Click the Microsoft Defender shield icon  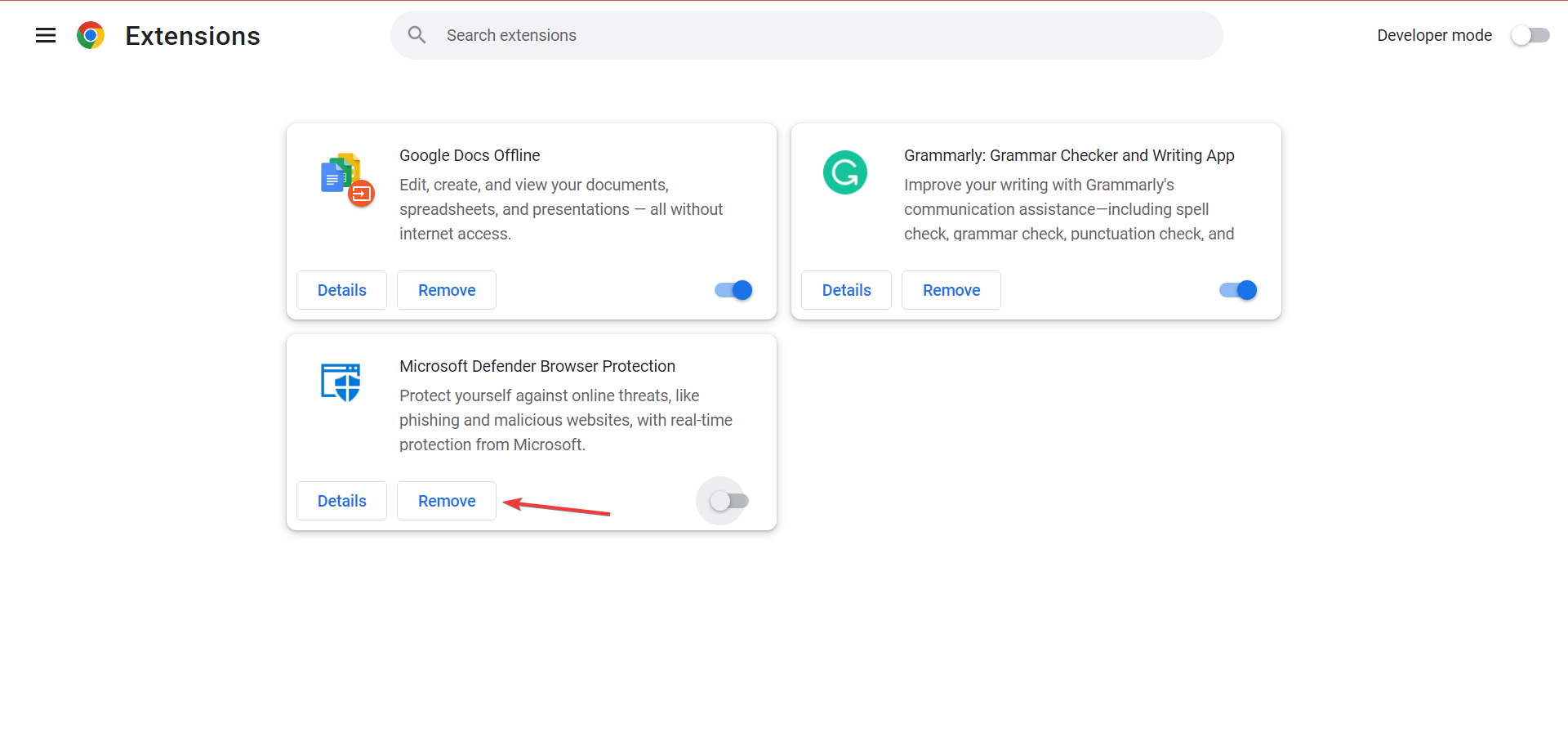(341, 382)
